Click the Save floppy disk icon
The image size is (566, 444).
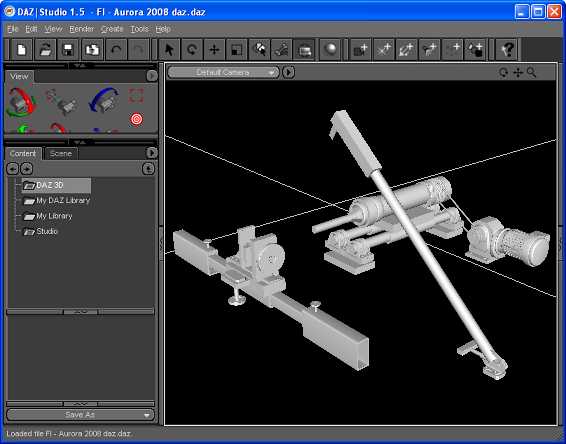68,49
